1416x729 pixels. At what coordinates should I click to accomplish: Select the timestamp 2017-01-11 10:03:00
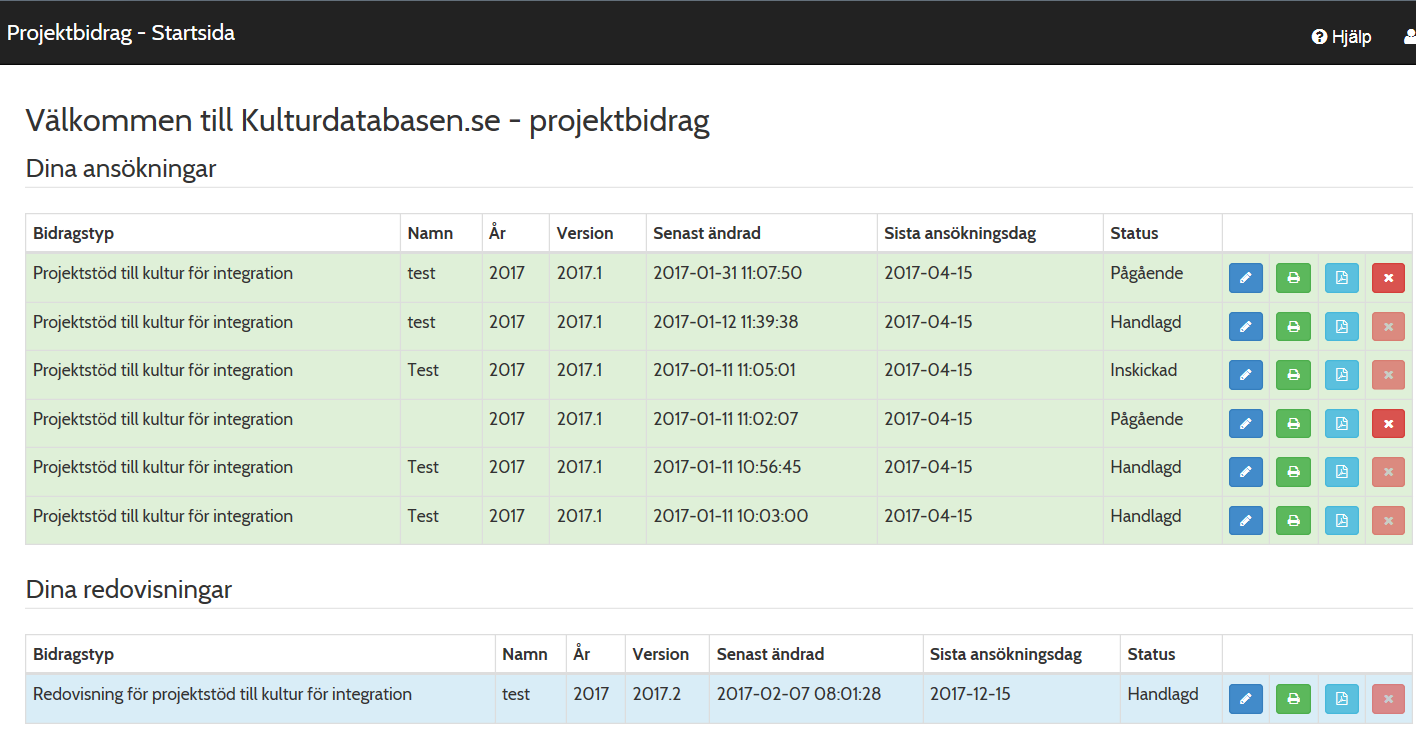[x=731, y=516]
